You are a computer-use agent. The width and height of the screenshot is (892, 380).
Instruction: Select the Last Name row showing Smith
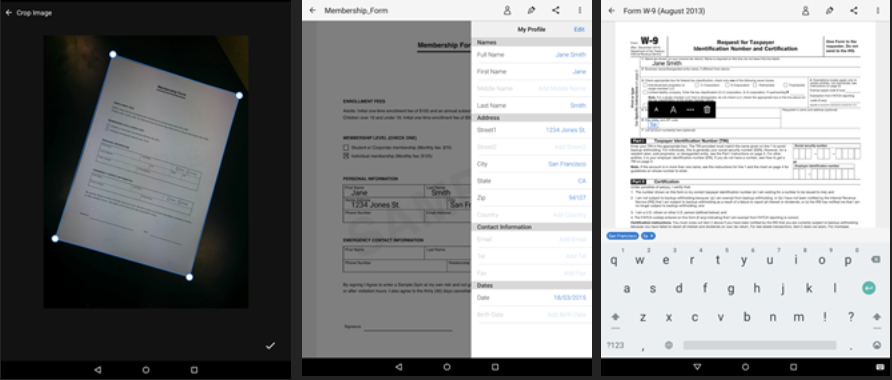tap(531, 105)
